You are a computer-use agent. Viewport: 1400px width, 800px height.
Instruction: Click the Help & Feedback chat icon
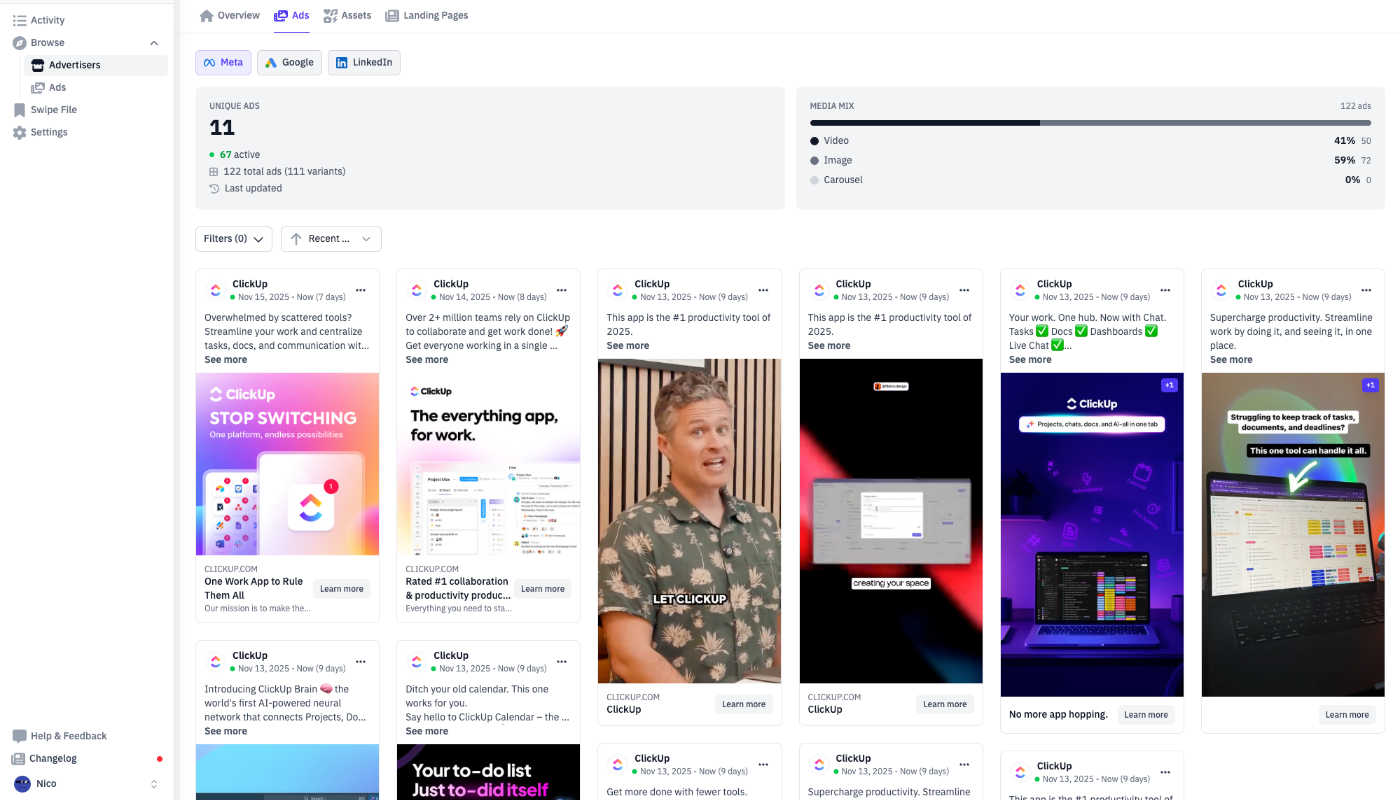[x=21, y=735]
